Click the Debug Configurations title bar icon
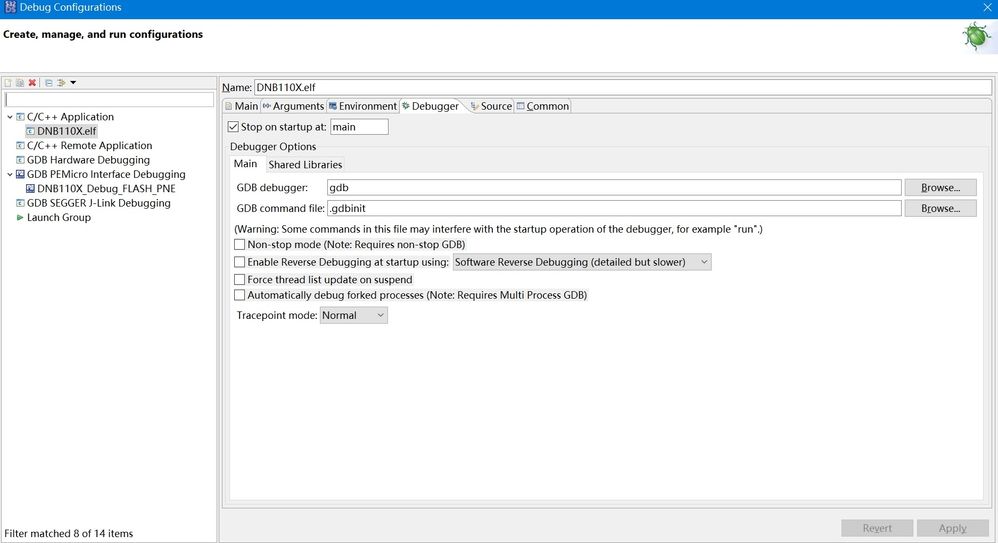Viewport: 998px width, 543px height. coord(10,8)
